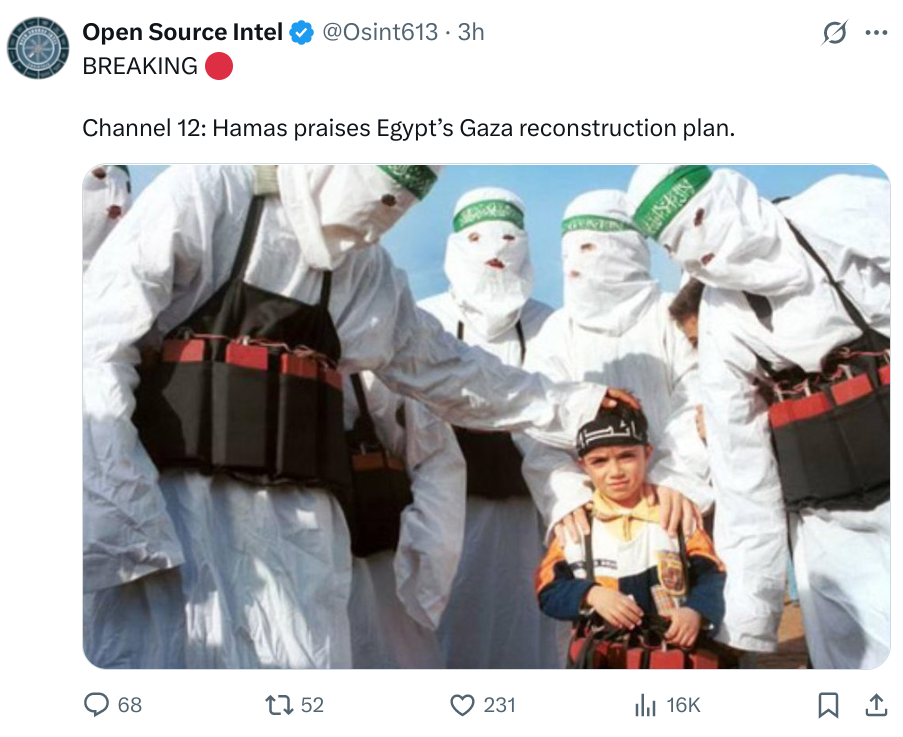Viewport: 903px width, 737px height.
Task: Click the reply speech bubble icon
Action: [x=97, y=705]
